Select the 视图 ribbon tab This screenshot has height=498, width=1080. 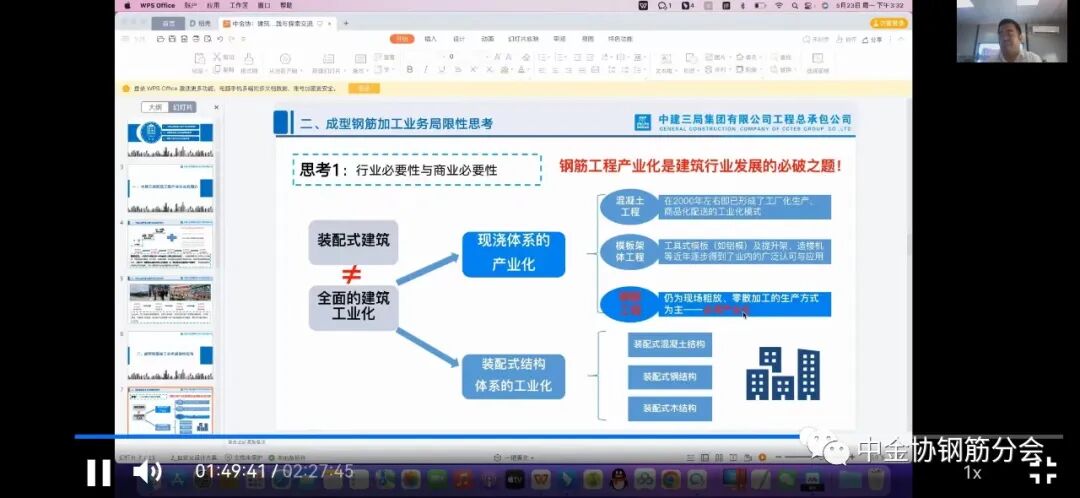588,39
